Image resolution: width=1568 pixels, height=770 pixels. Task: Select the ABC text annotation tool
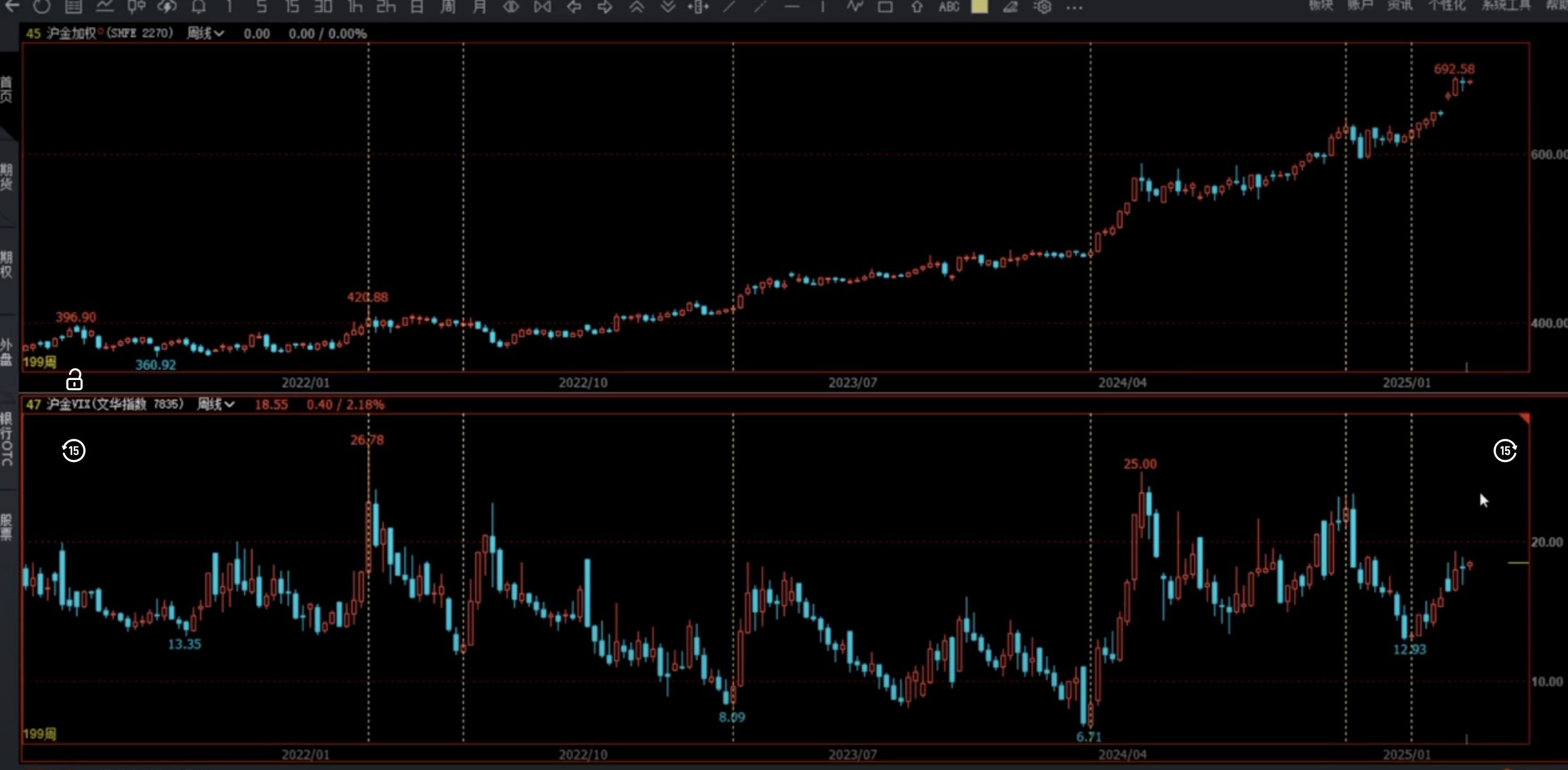[x=948, y=7]
